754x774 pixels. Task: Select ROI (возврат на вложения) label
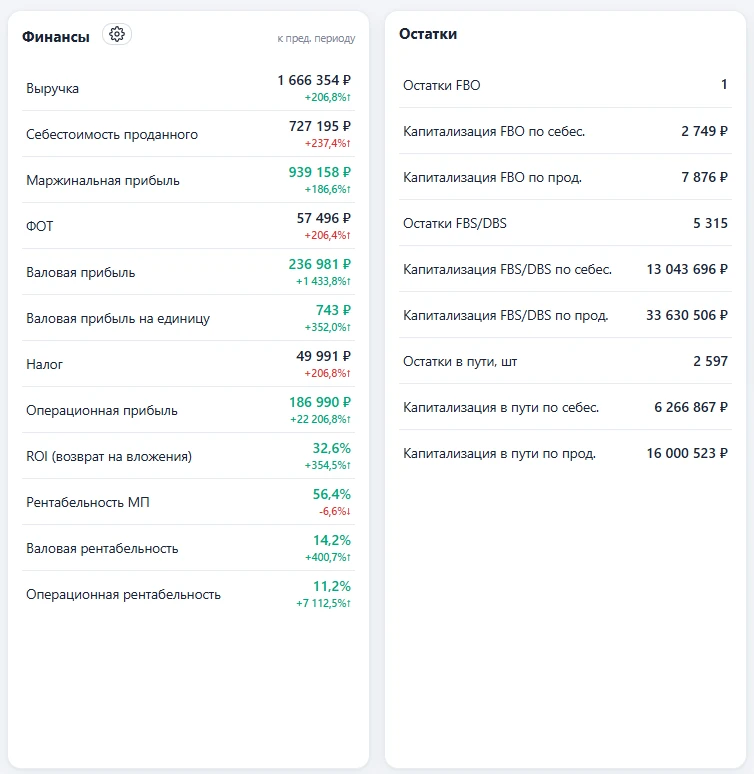(x=109, y=456)
